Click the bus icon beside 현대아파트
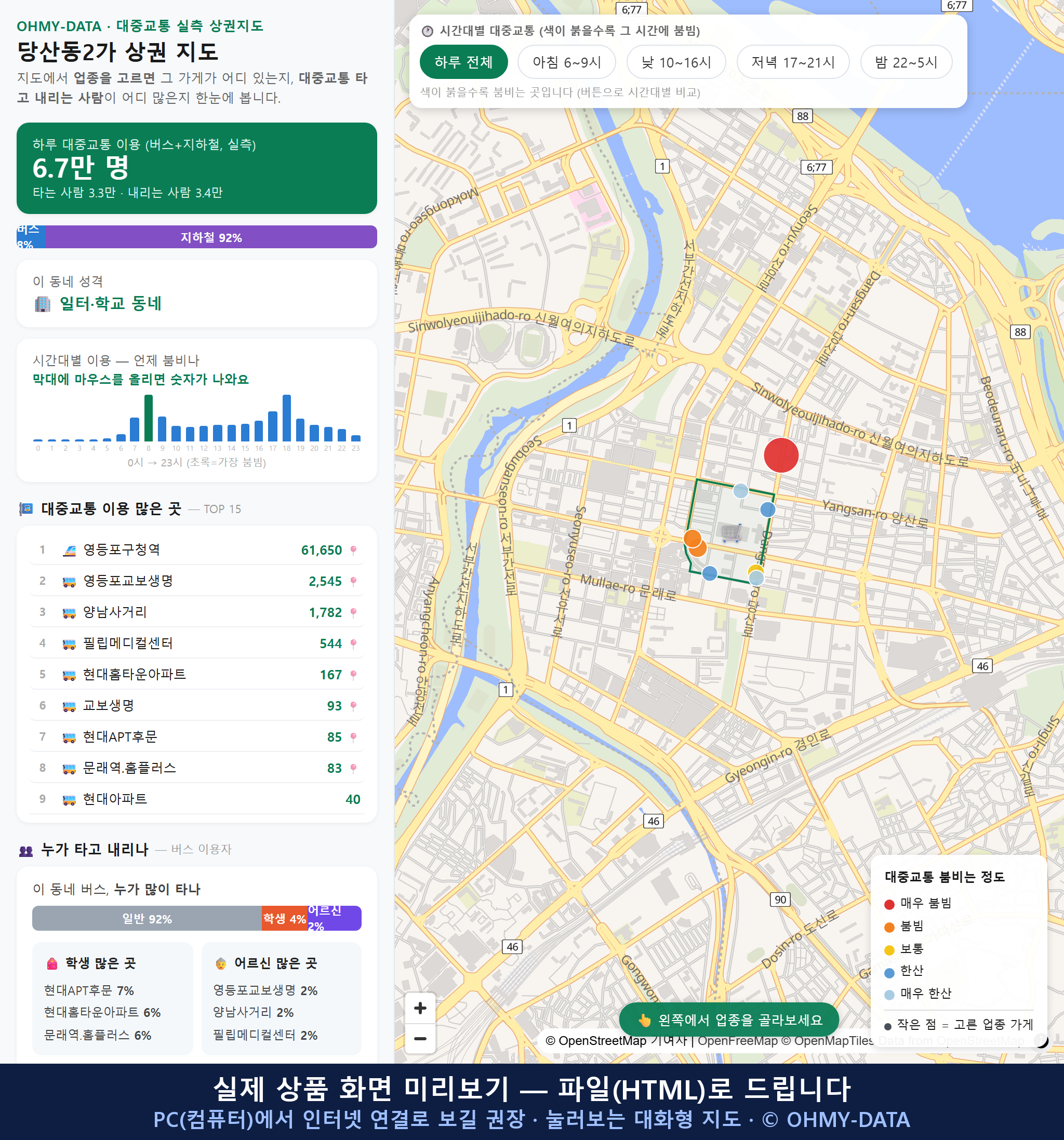The image size is (1064, 1140). [x=69, y=799]
